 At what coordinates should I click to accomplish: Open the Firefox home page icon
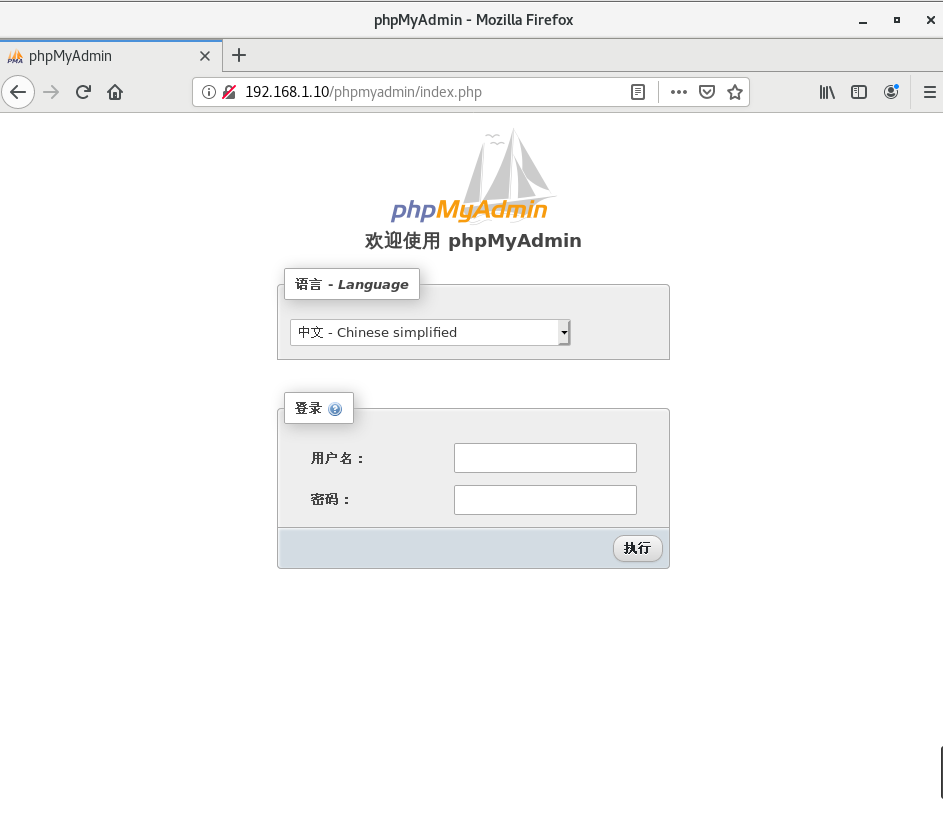[x=115, y=92]
